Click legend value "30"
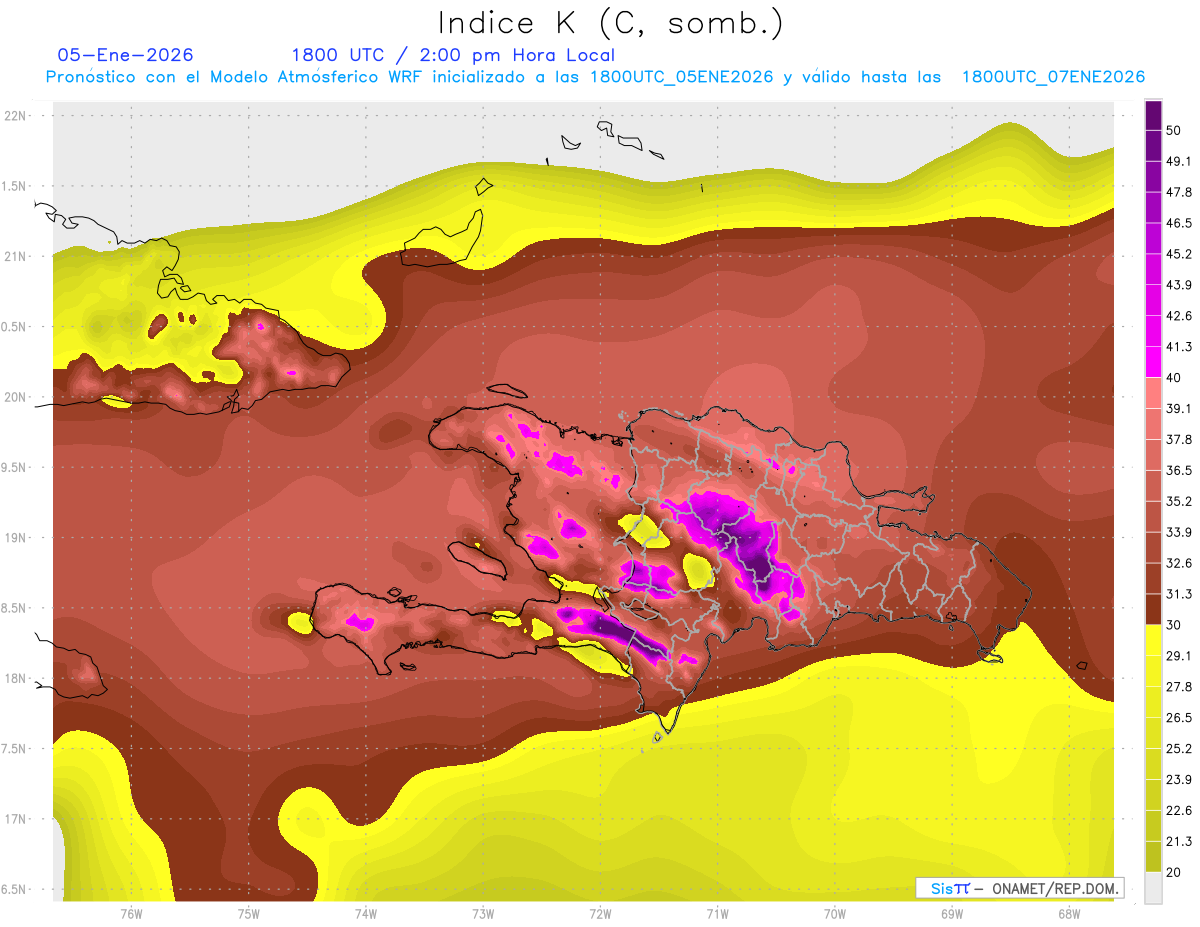1200x927 pixels. (x=1174, y=625)
